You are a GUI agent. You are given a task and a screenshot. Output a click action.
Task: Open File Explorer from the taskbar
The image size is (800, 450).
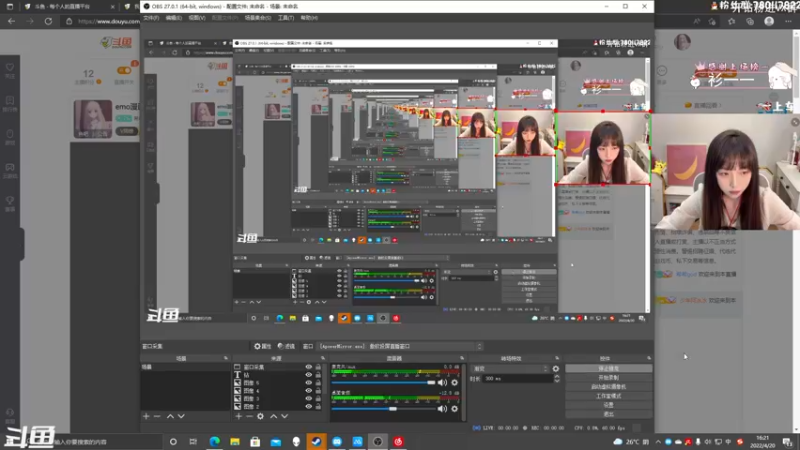click(x=235, y=441)
